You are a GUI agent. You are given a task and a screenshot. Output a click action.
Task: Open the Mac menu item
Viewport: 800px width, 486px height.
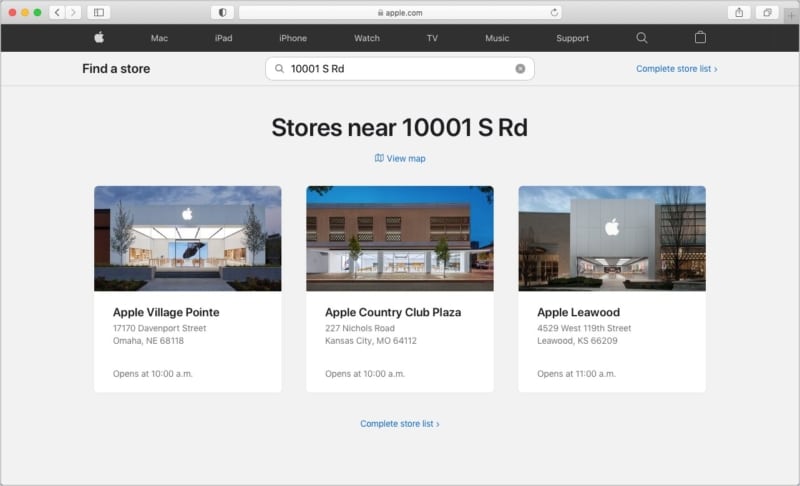click(x=159, y=38)
